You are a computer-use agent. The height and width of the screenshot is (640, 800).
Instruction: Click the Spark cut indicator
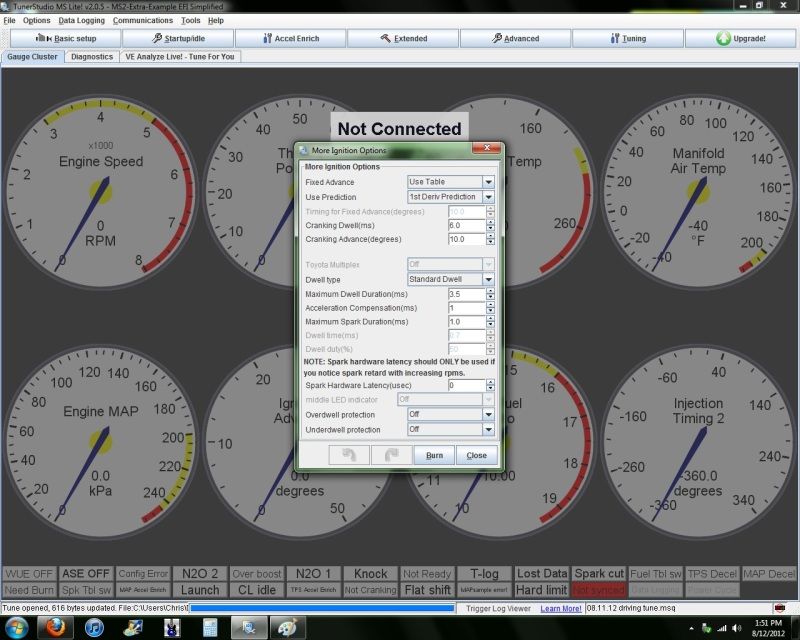pyautogui.click(x=599, y=574)
